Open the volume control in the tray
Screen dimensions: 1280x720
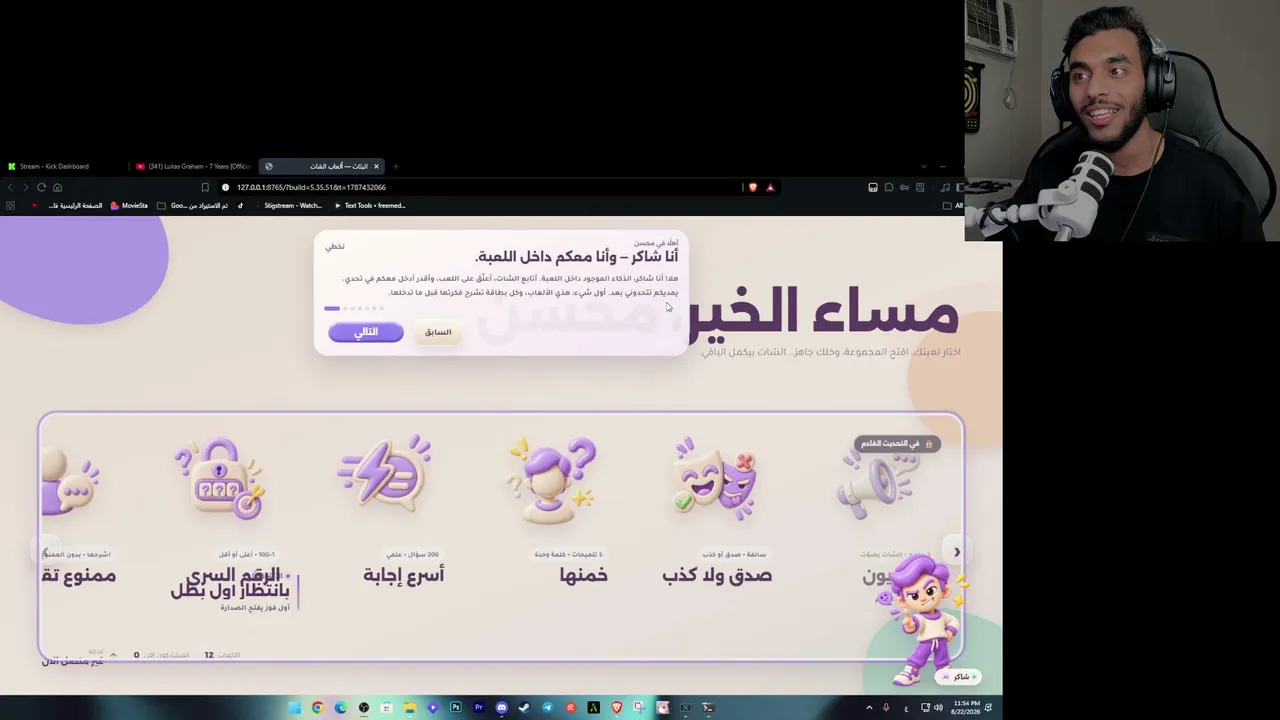[x=938, y=708]
